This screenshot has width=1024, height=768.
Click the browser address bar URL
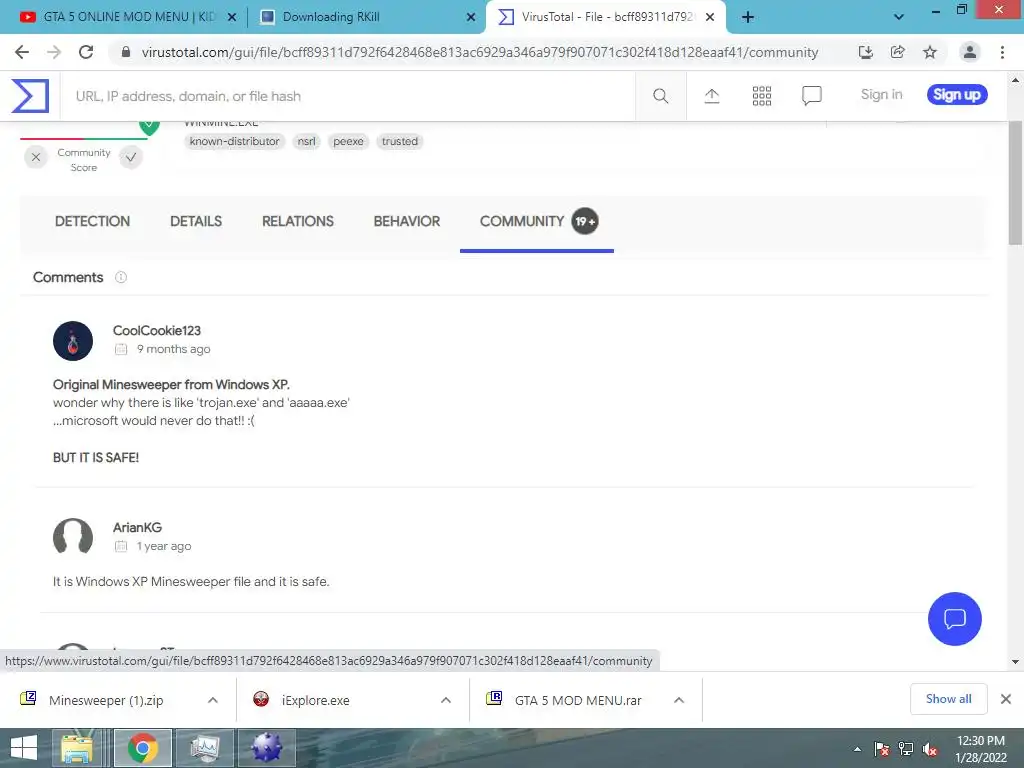point(479,52)
